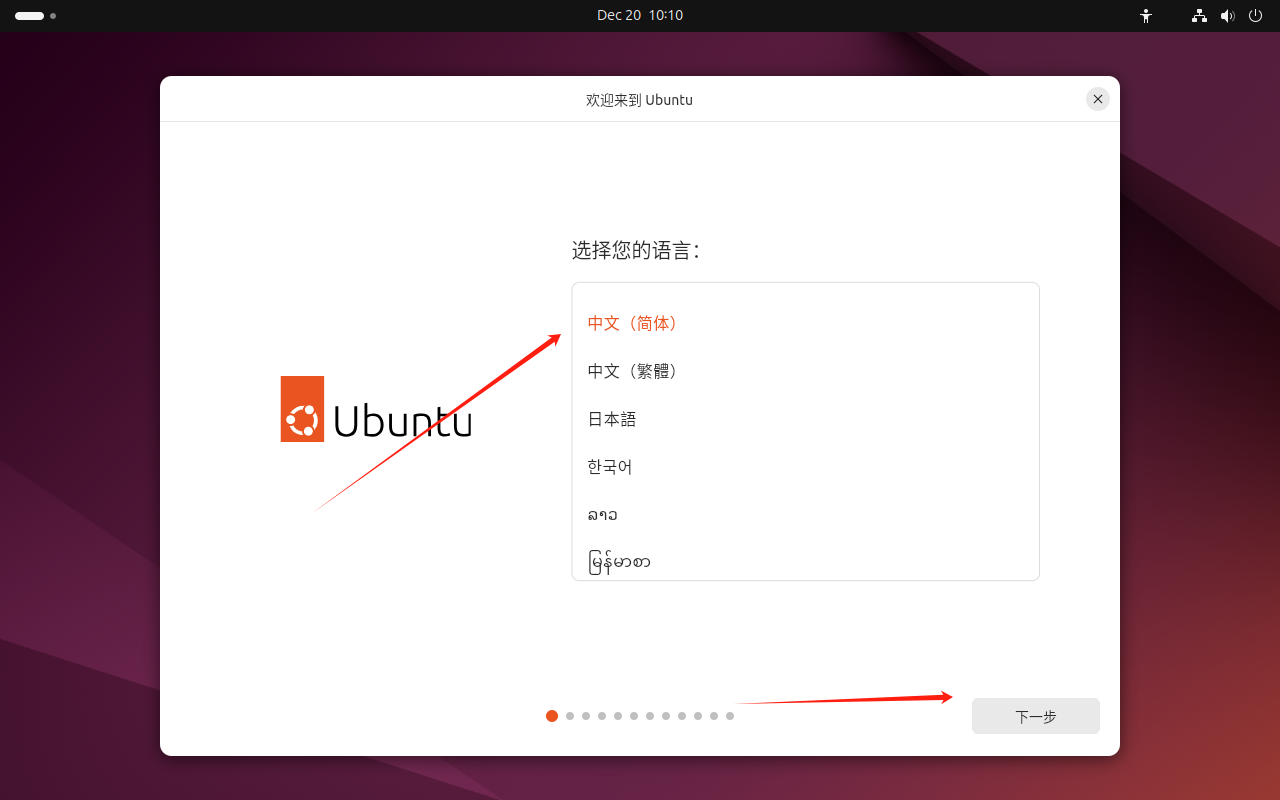Click the volume icon in the system tray

(1227, 15)
